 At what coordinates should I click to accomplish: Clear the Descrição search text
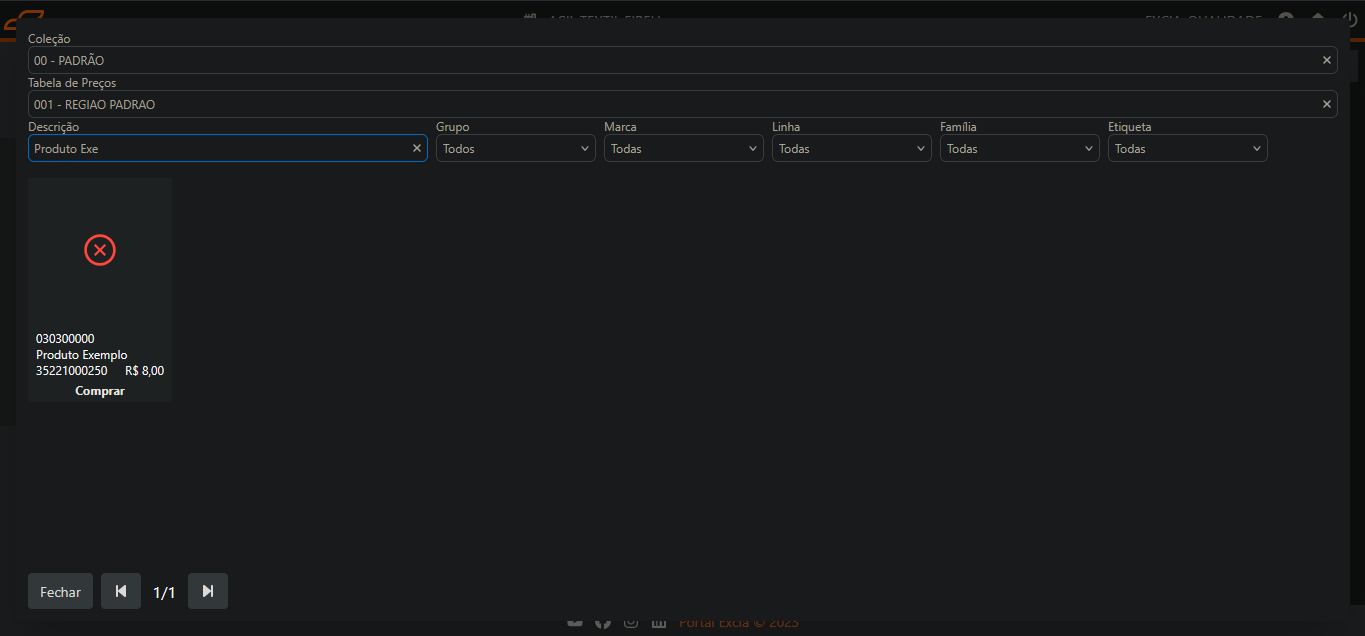pos(417,149)
